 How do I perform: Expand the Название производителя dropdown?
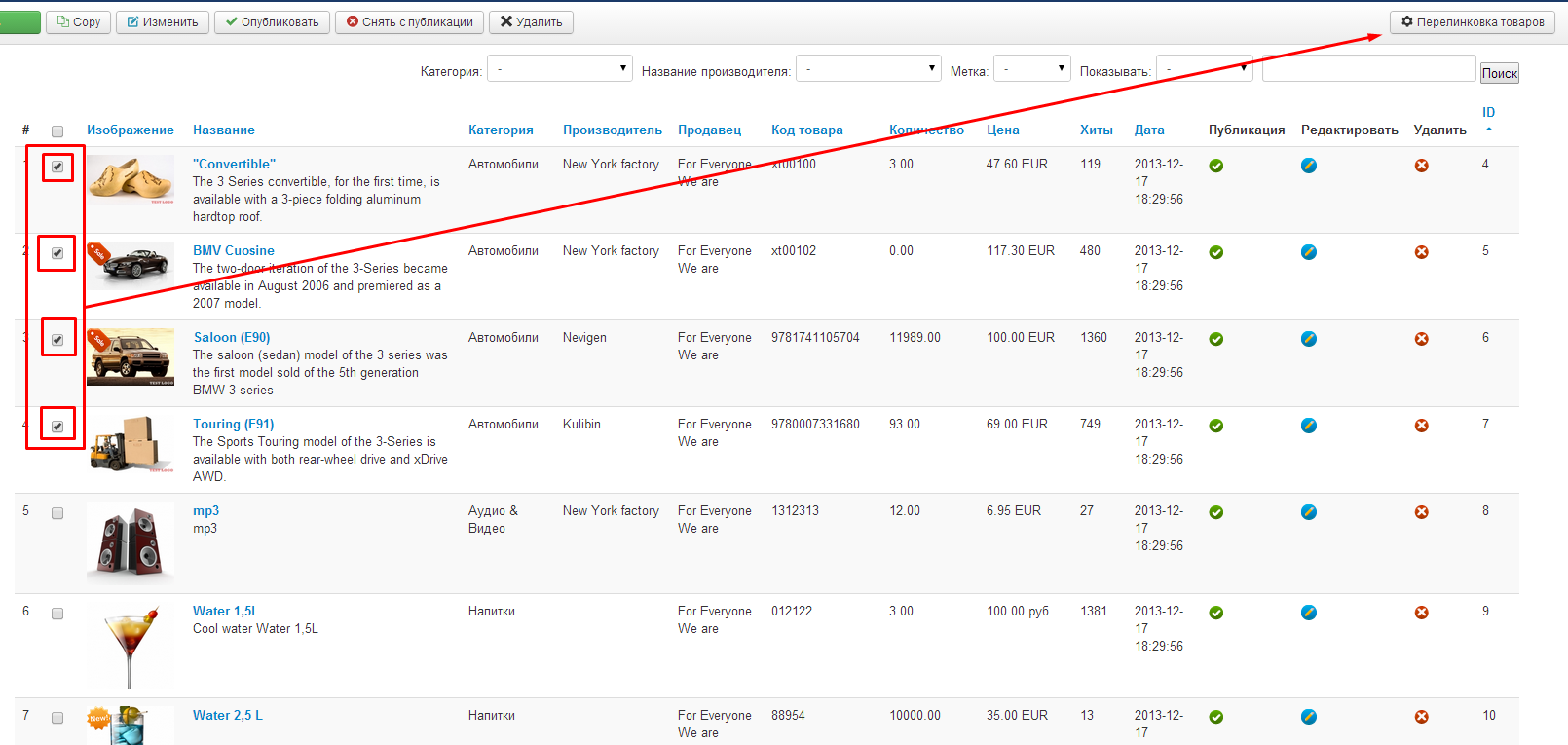(868, 69)
